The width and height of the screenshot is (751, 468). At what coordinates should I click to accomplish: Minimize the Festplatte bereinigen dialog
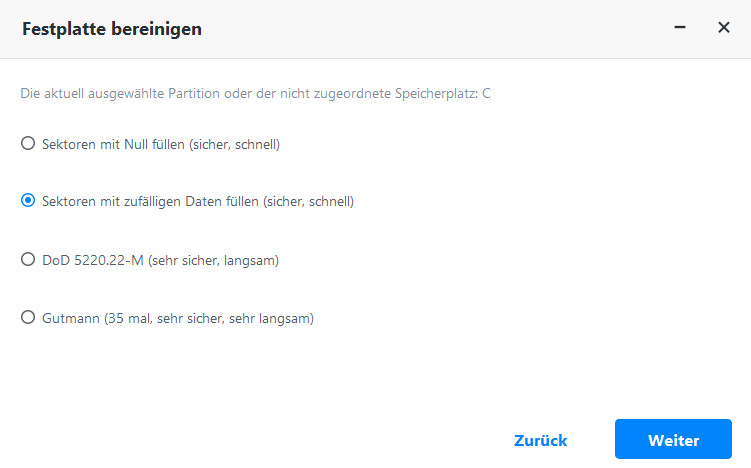click(x=680, y=28)
